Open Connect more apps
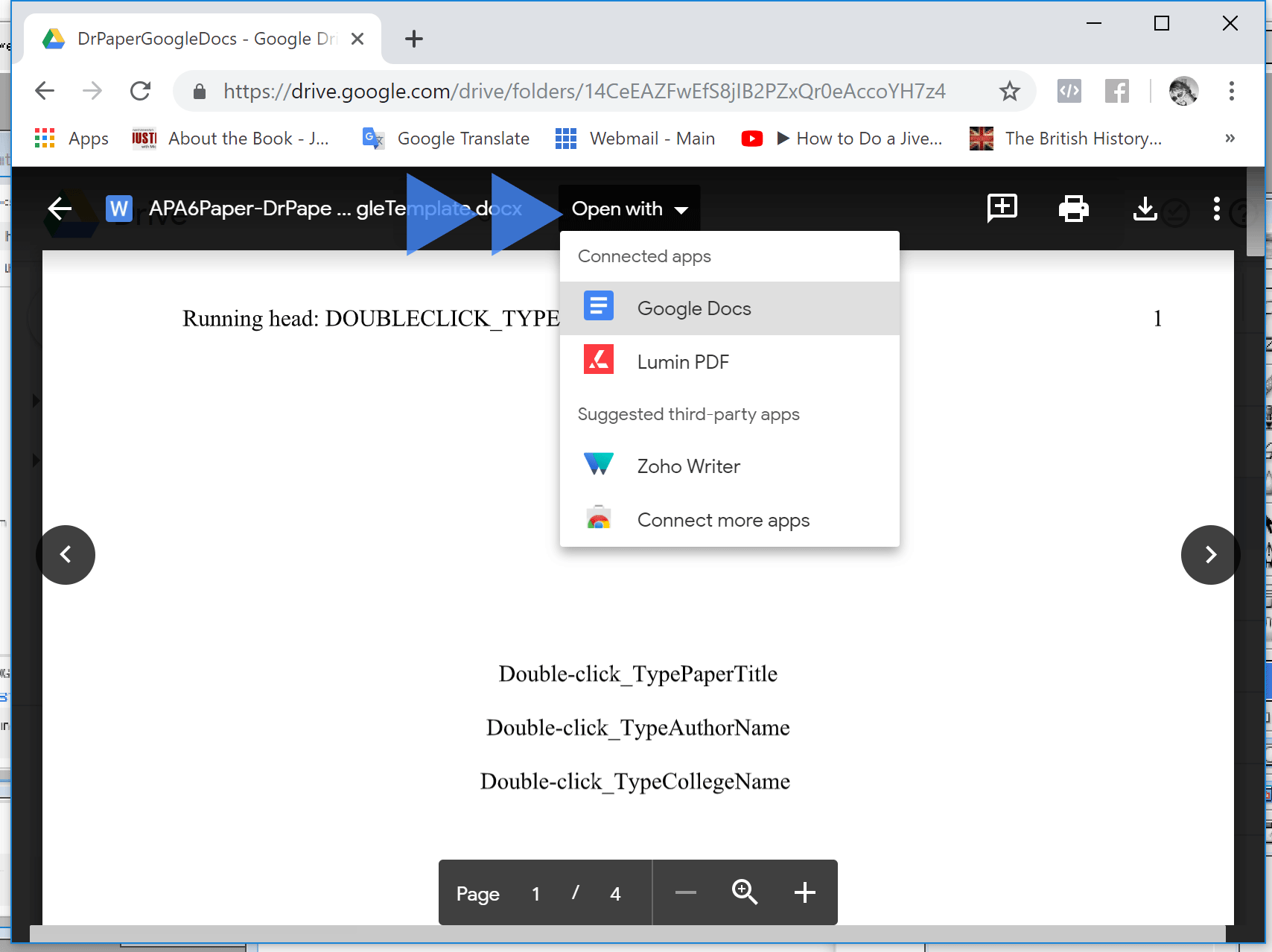Image resolution: width=1272 pixels, height=952 pixels. pos(722,520)
